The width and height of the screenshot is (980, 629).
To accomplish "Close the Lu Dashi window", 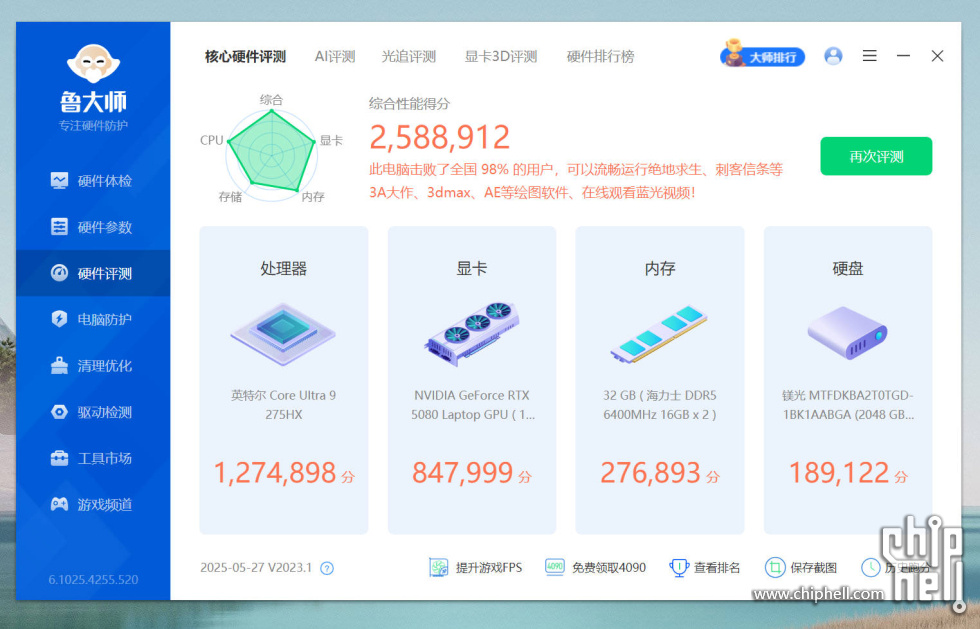I will (937, 56).
